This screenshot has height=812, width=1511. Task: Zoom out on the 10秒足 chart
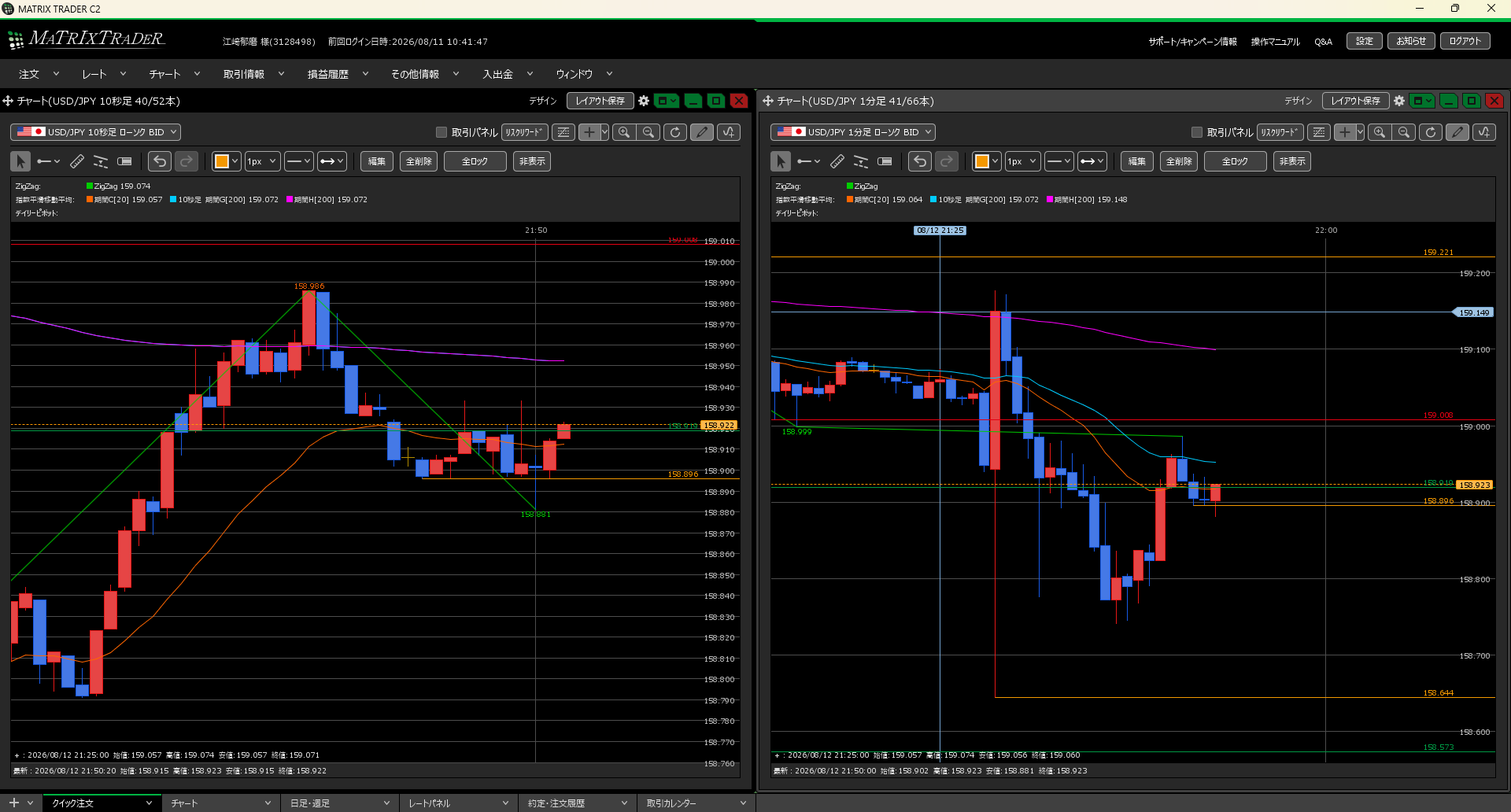pos(648,132)
